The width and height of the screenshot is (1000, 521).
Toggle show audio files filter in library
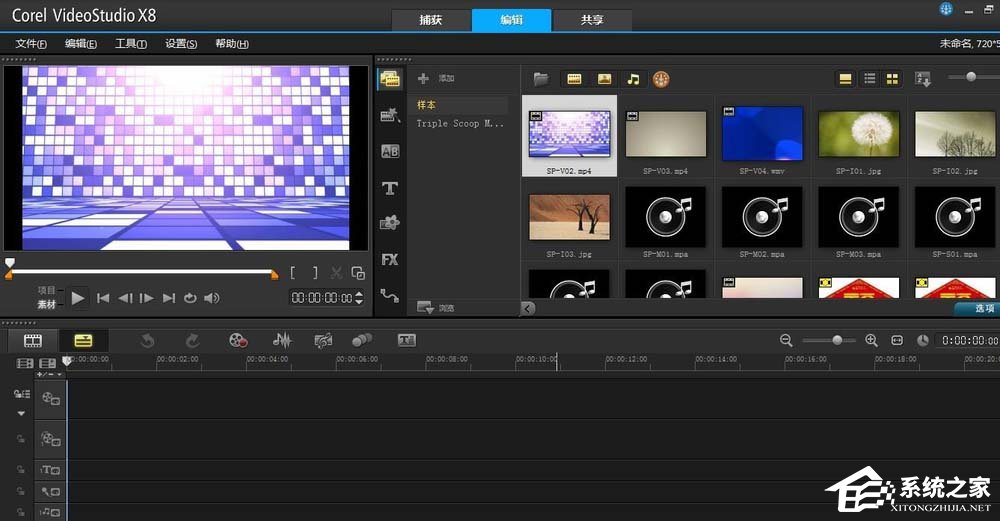click(x=632, y=79)
